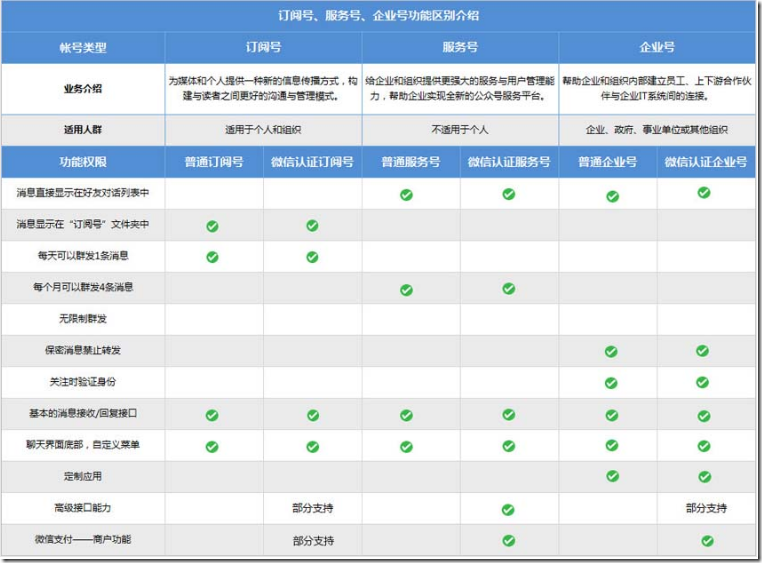Click 微信认证服务号 checkmark in 每个月可以群发4条消息 row
This screenshot has width=762, height=563.
[x=509, y=289]
